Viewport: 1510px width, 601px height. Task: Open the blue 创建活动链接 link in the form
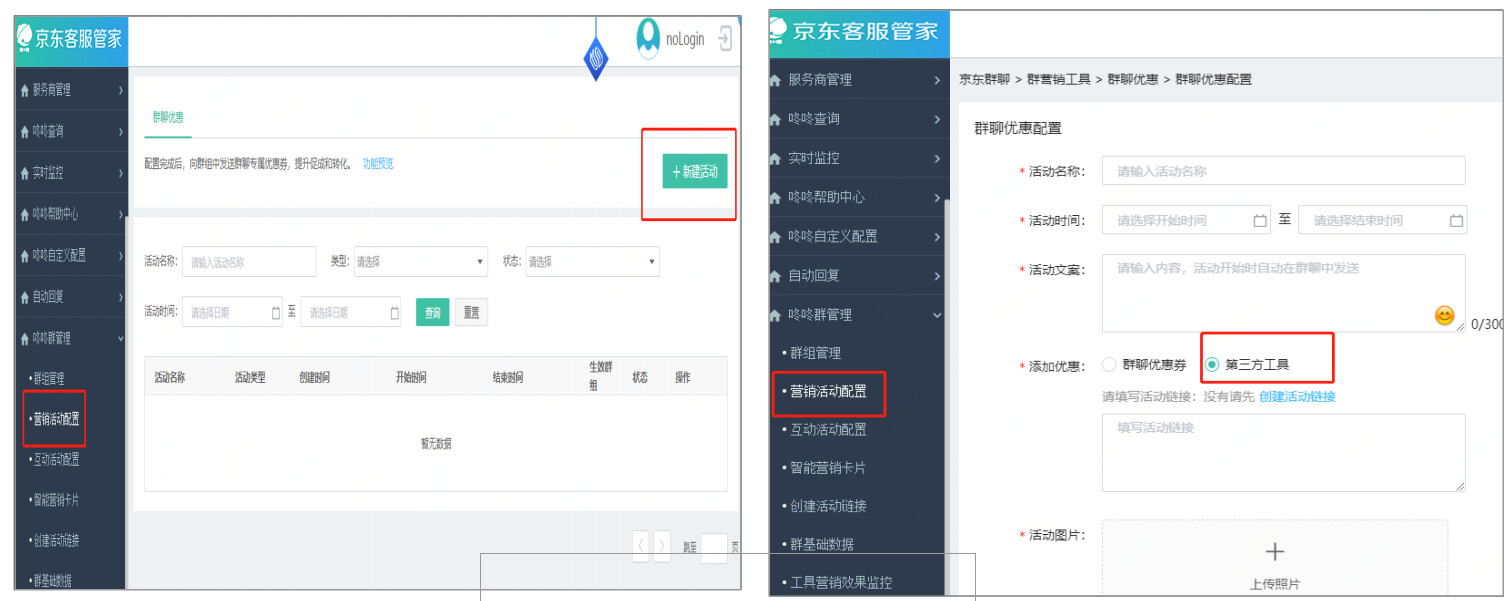[x=1297, y=397]
